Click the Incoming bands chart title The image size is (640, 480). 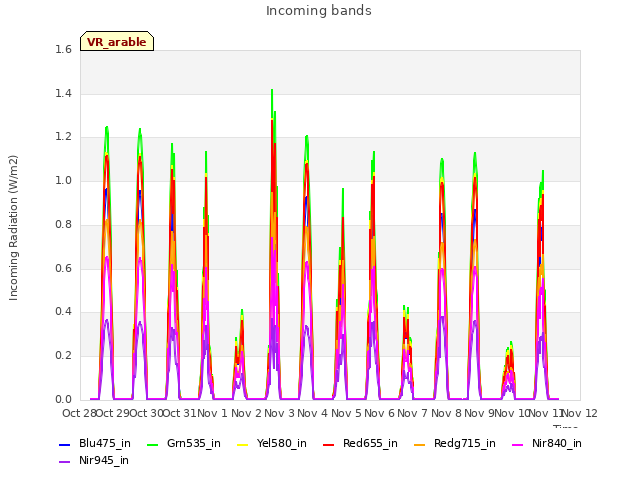(319, 11)
